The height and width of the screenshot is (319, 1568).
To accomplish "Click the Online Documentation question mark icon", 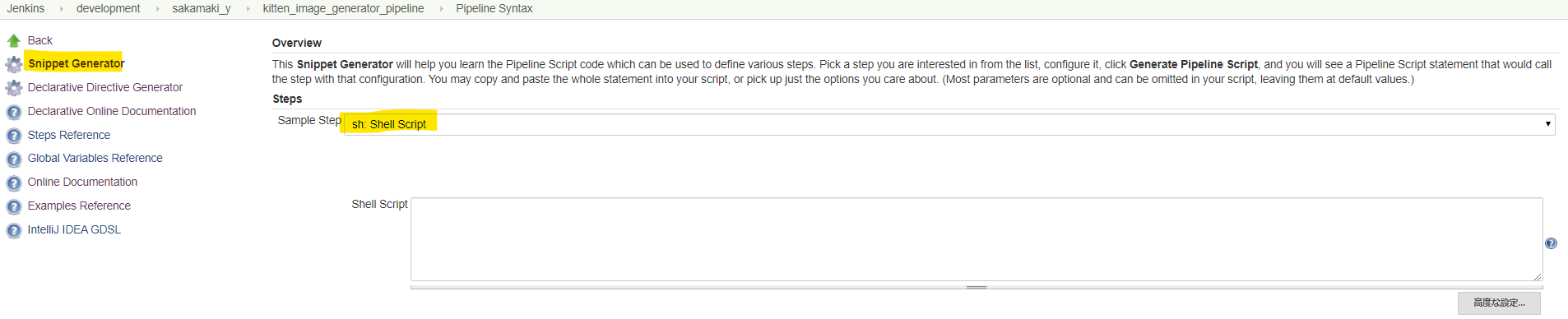I will pos(14,183).
